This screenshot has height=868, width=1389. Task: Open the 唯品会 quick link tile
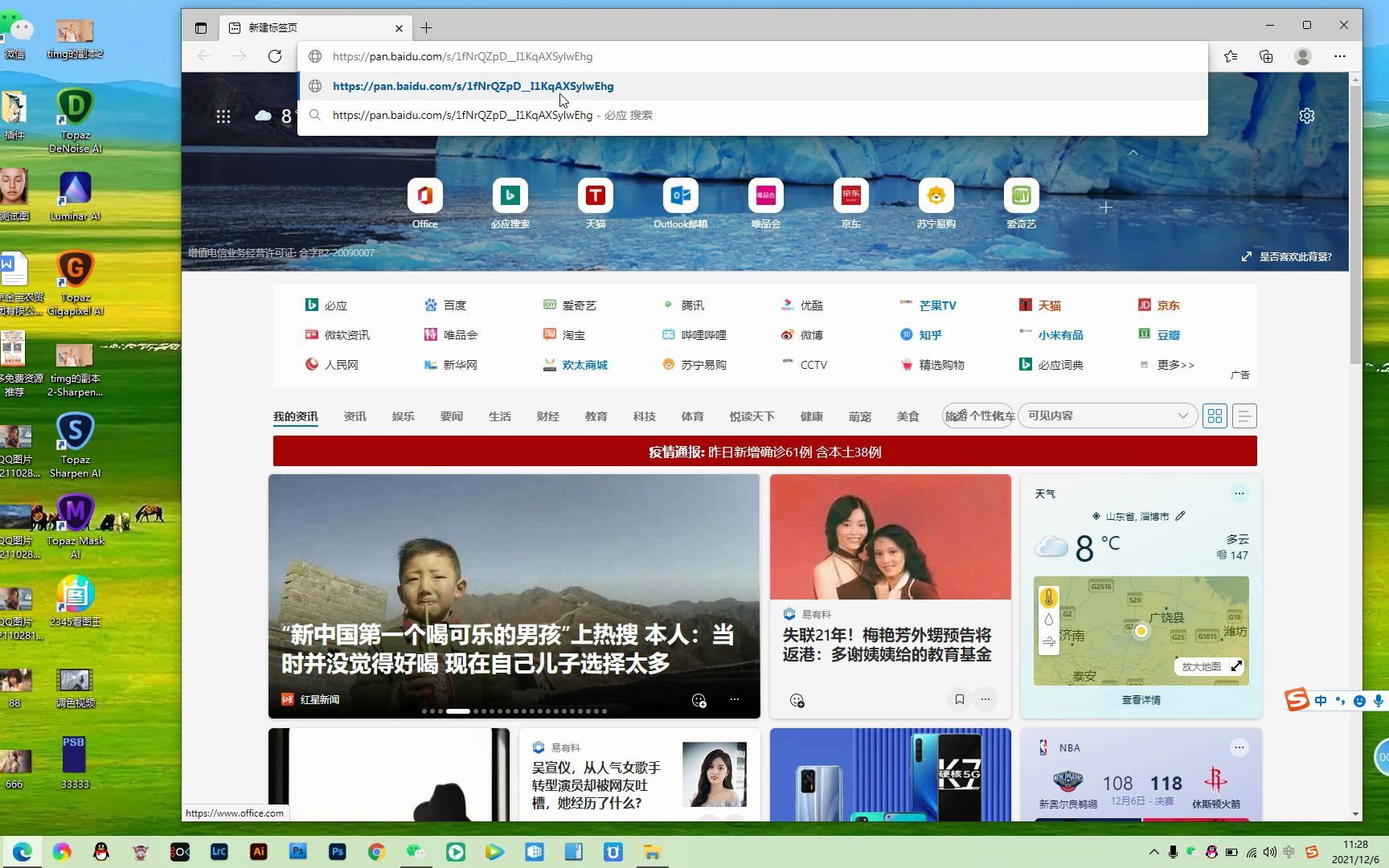[766, 204]
